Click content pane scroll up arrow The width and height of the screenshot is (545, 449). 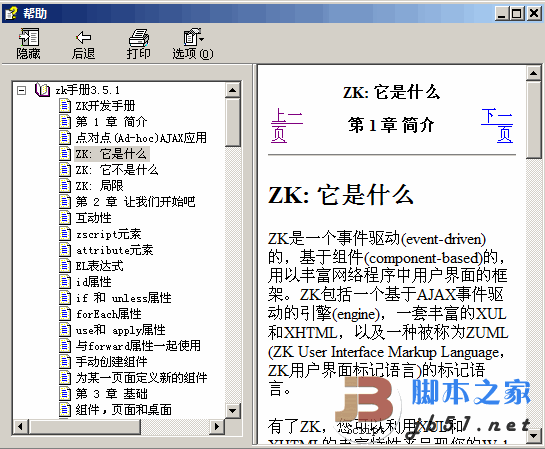coord(534,73)
